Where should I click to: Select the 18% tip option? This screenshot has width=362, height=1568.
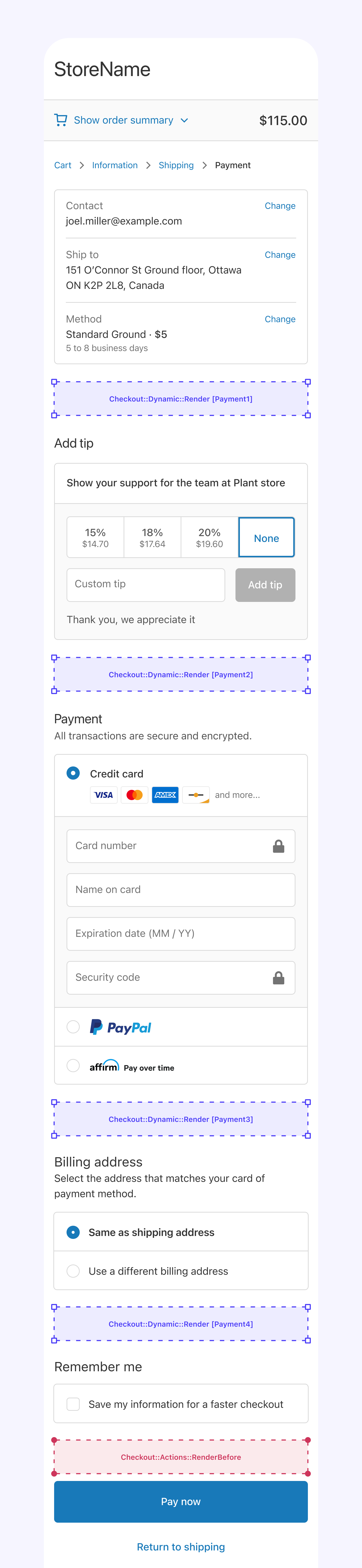tap(152, 538)
